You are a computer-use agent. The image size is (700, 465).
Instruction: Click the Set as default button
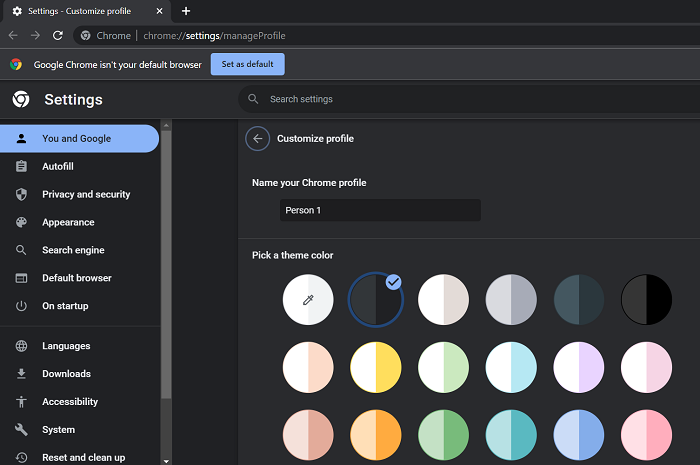247,64
